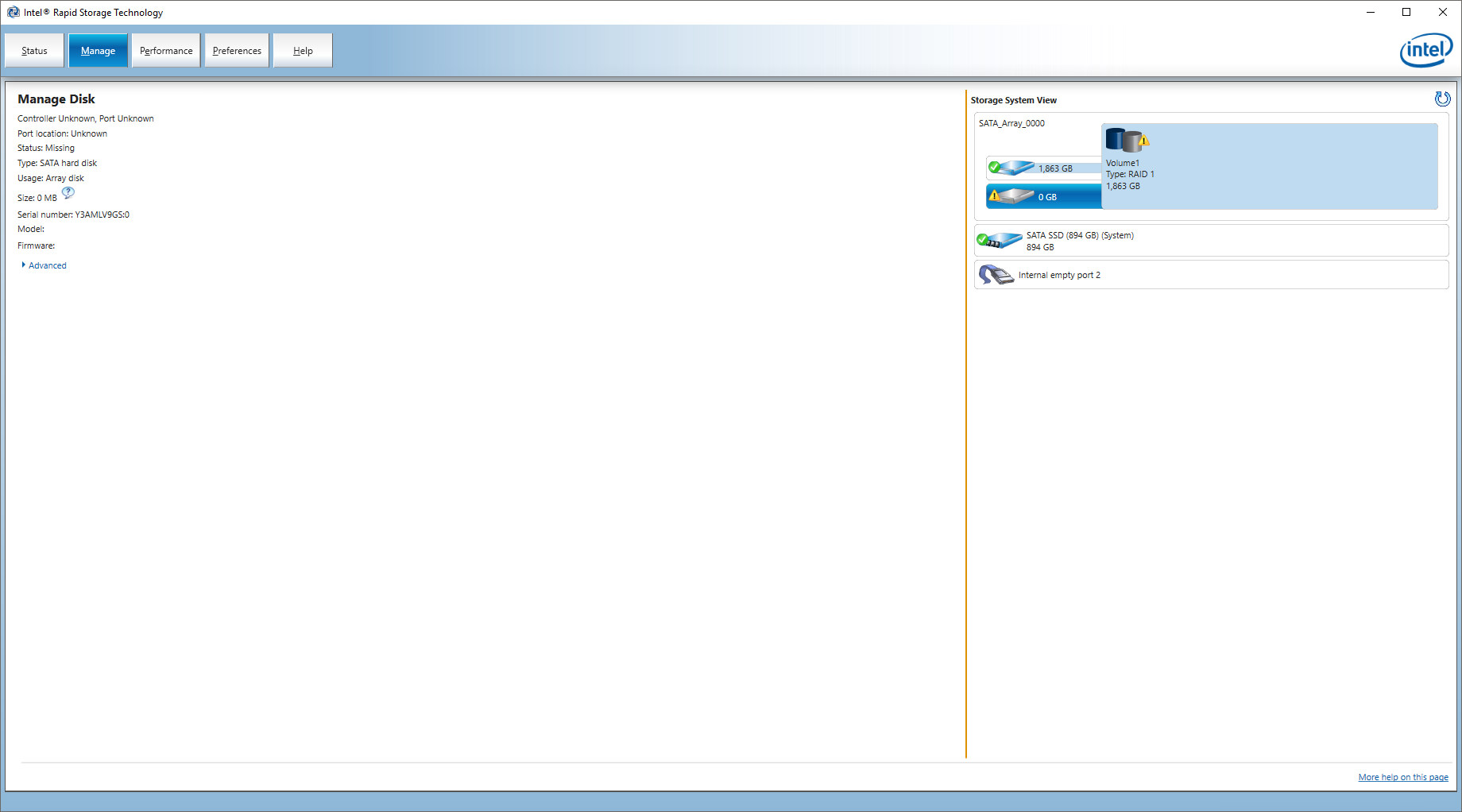Expand the Advanced disk details section

(44, 265)
